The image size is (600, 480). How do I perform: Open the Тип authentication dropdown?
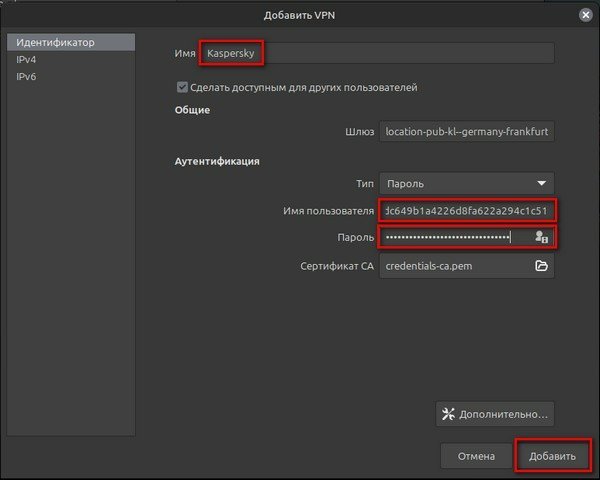pyautogui.click(x=466, y=183)
